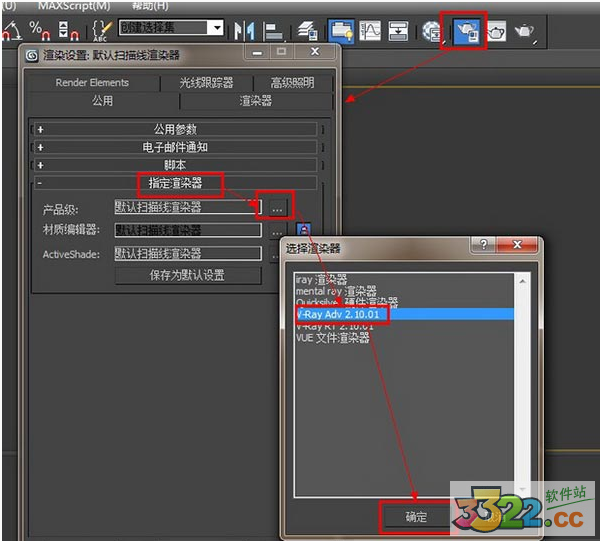Switch to the Render Elements tab
600x541 pixels.
coord(92,83)
